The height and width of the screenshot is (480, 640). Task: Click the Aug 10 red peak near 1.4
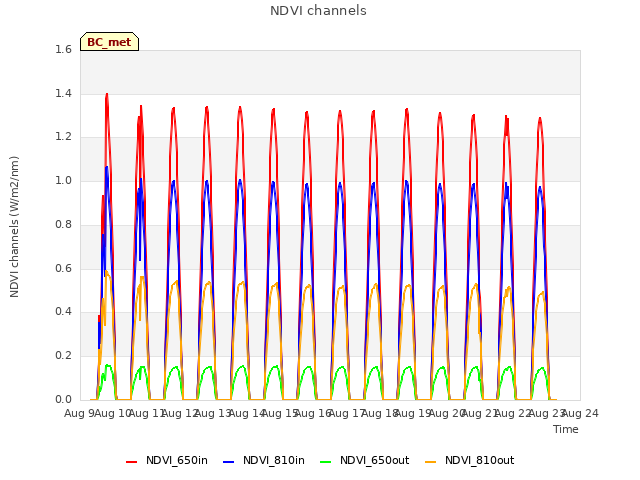click(107, 95)
